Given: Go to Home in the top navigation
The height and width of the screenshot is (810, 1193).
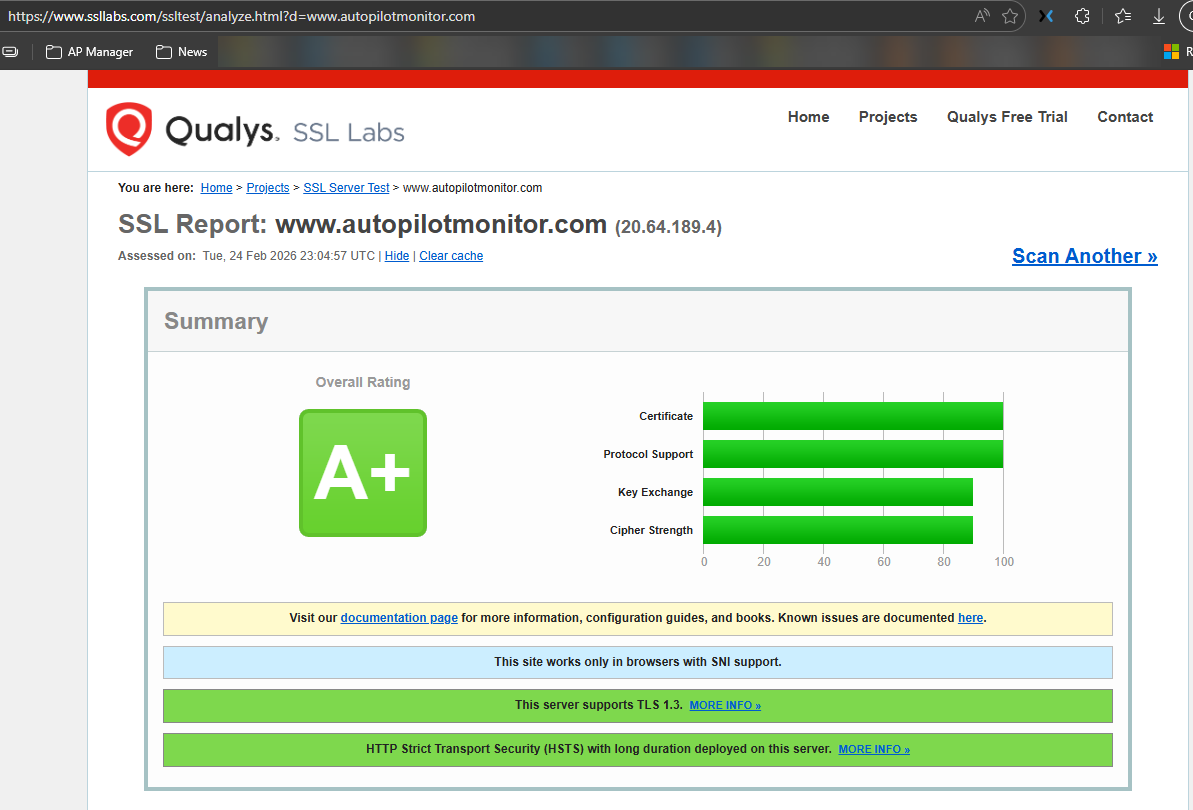Looking at the screenshot, I should pos(808,116).
